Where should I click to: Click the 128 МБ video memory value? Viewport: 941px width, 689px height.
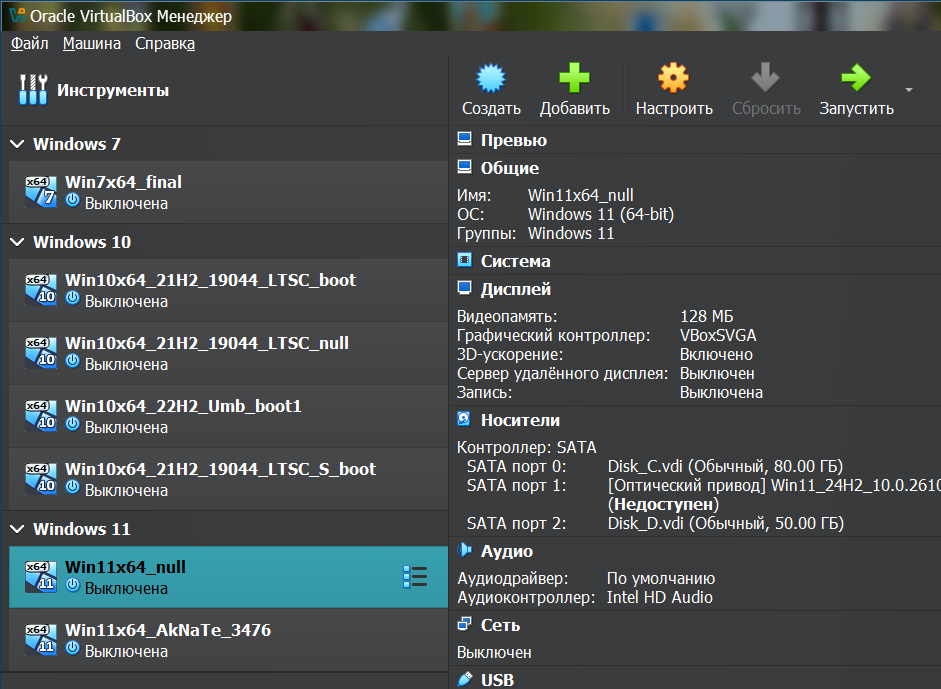[706, 316]
